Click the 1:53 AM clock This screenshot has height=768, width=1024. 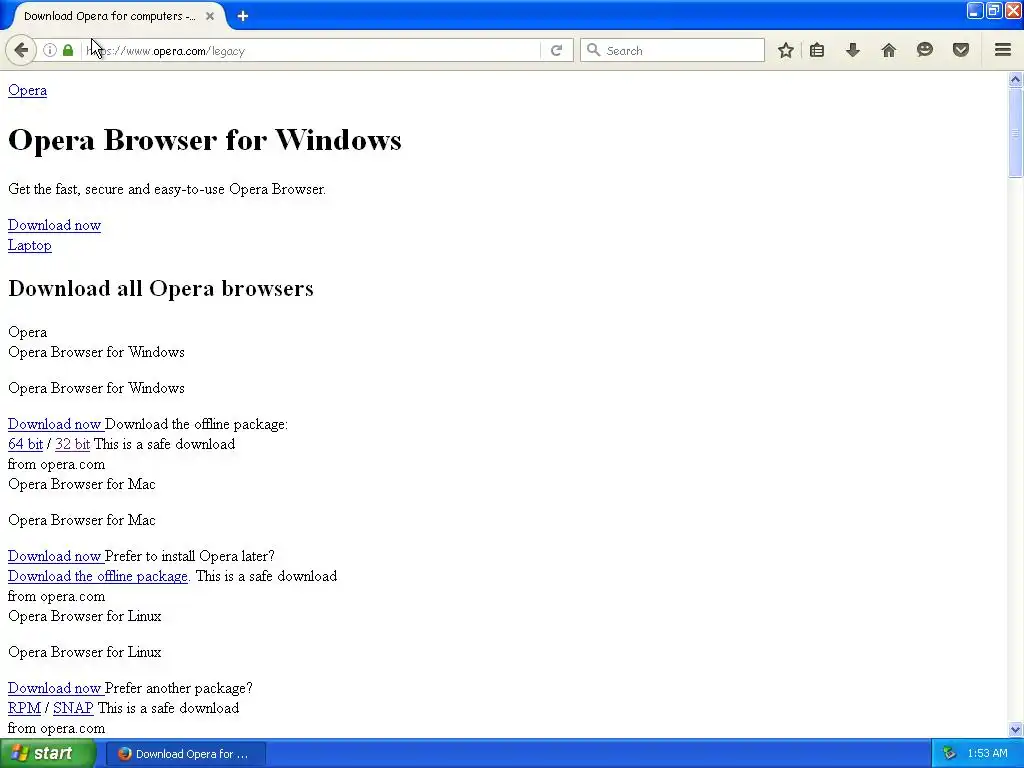click(987, 754)
